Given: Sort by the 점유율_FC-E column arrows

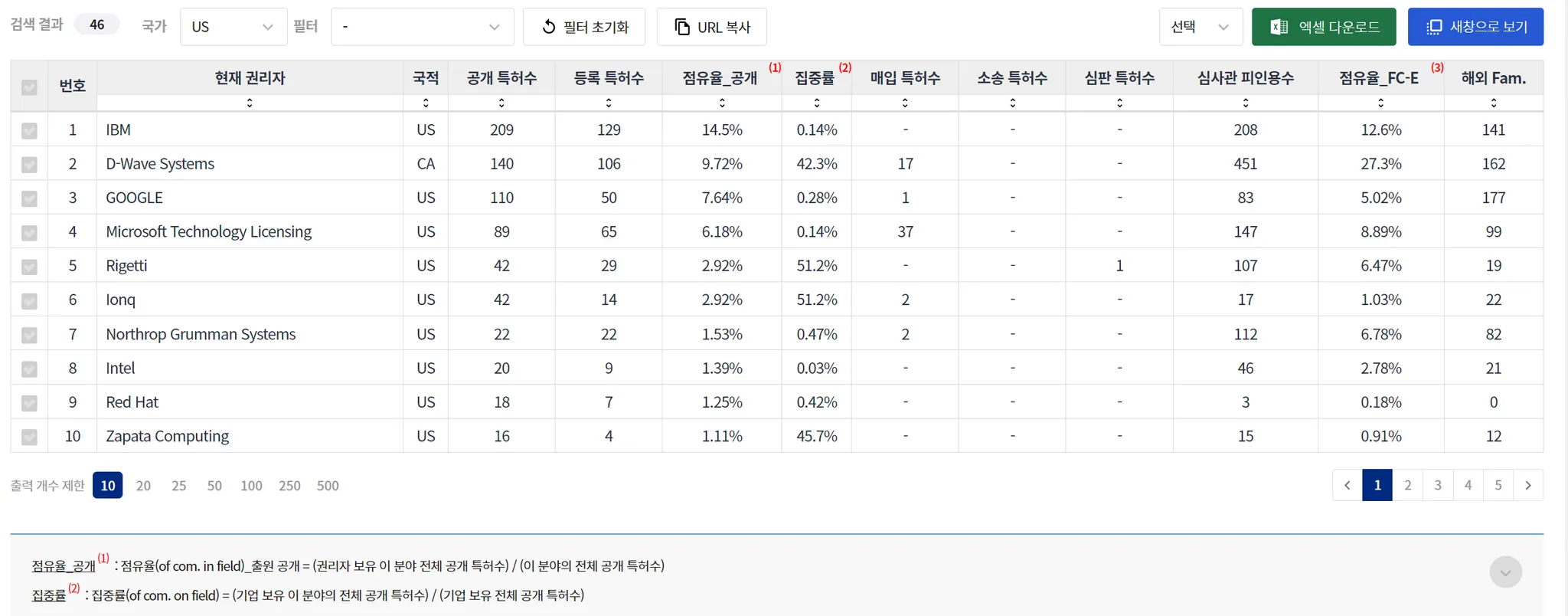Looking at the screenshot, I should [x=1381, y=103].
